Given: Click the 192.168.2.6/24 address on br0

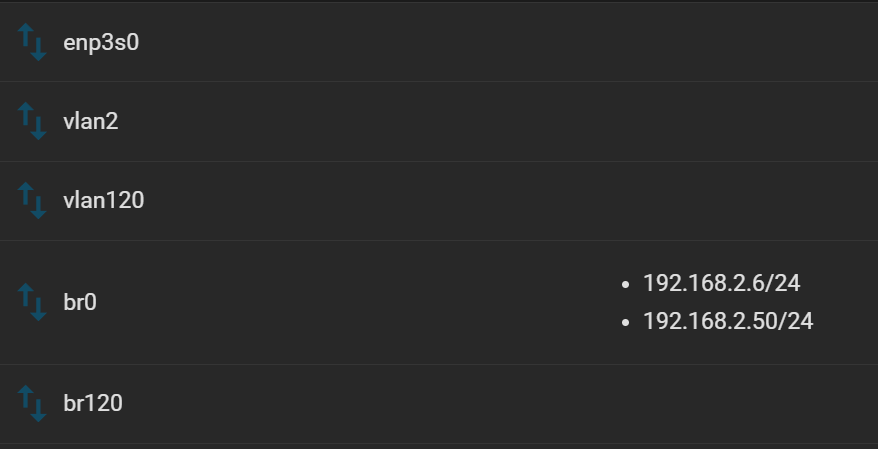Looking at the screenshot, I should point(722,283).
